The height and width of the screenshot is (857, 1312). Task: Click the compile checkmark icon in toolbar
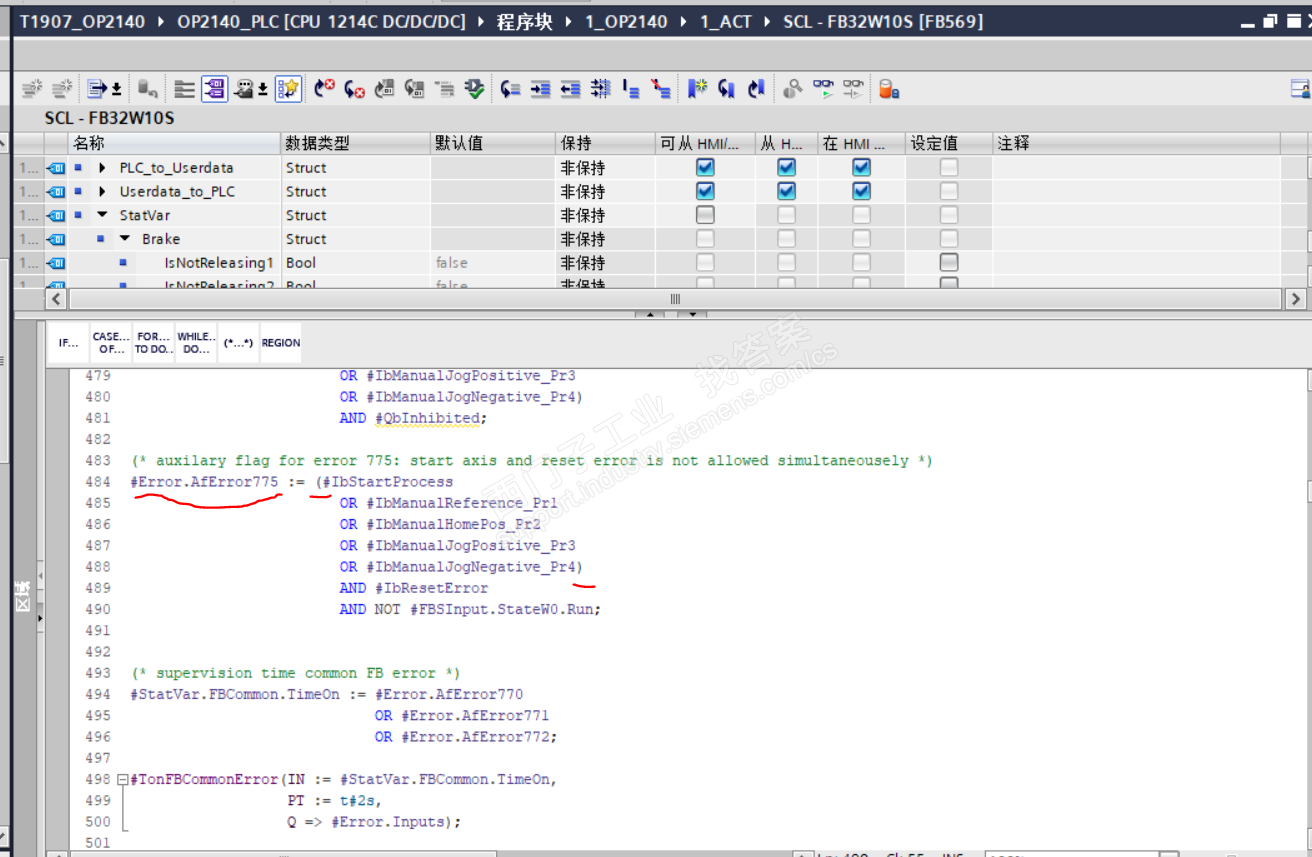click(475, 90)
